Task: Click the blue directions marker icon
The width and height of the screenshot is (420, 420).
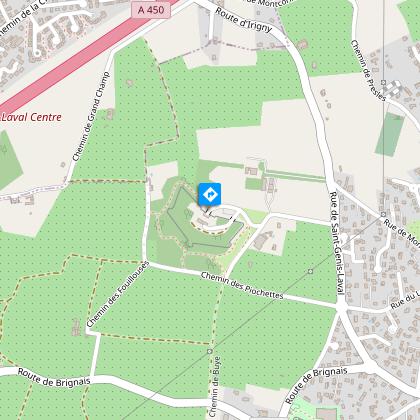Action: pos(210,194)
